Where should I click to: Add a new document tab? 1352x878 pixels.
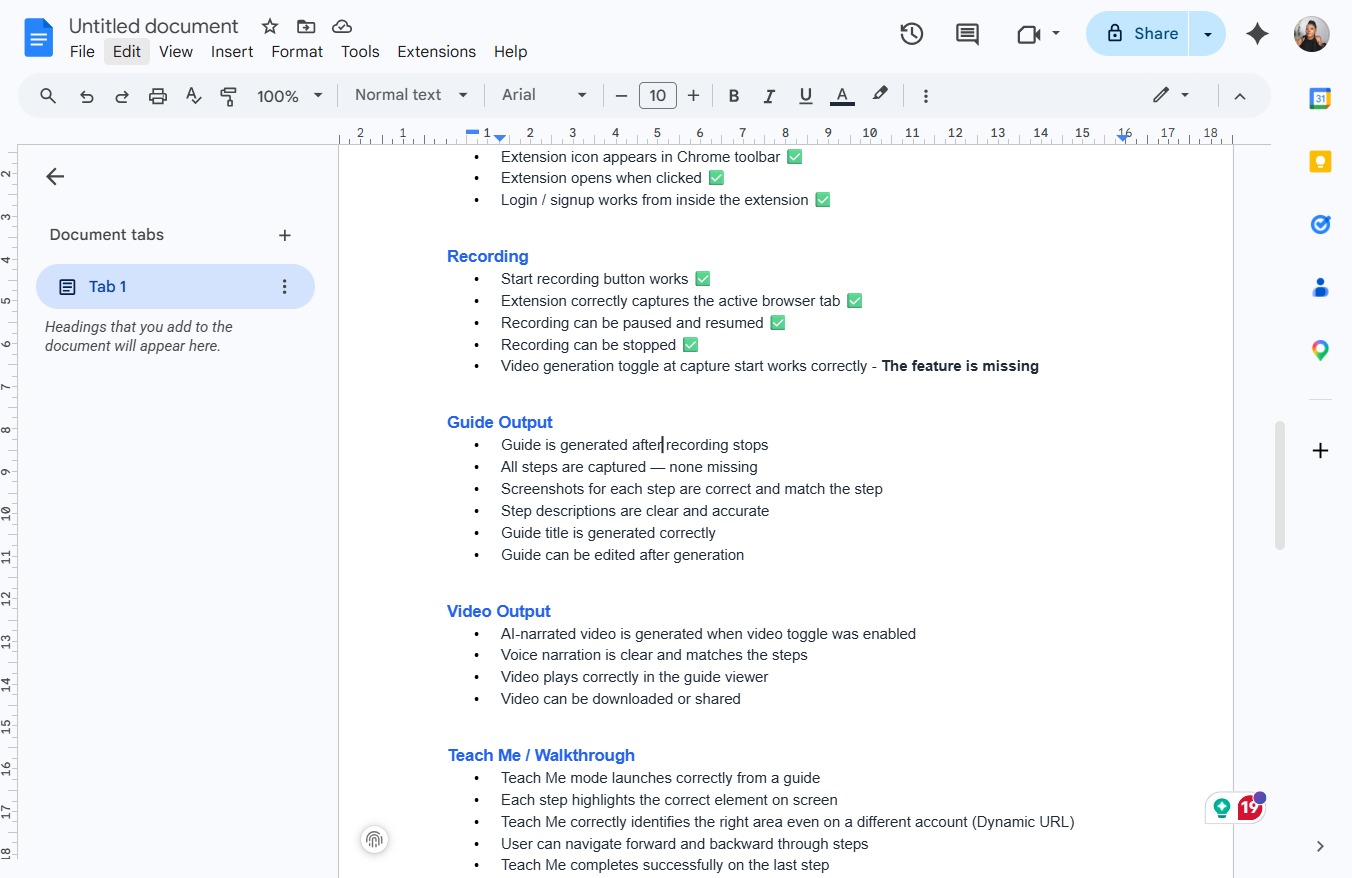[x=285, y=235]
